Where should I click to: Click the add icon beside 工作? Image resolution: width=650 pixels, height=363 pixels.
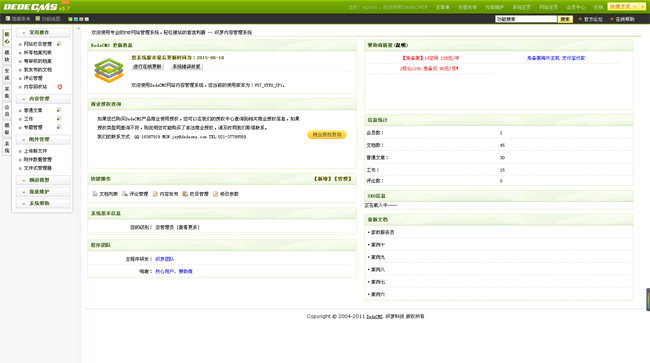pos(59,119)
